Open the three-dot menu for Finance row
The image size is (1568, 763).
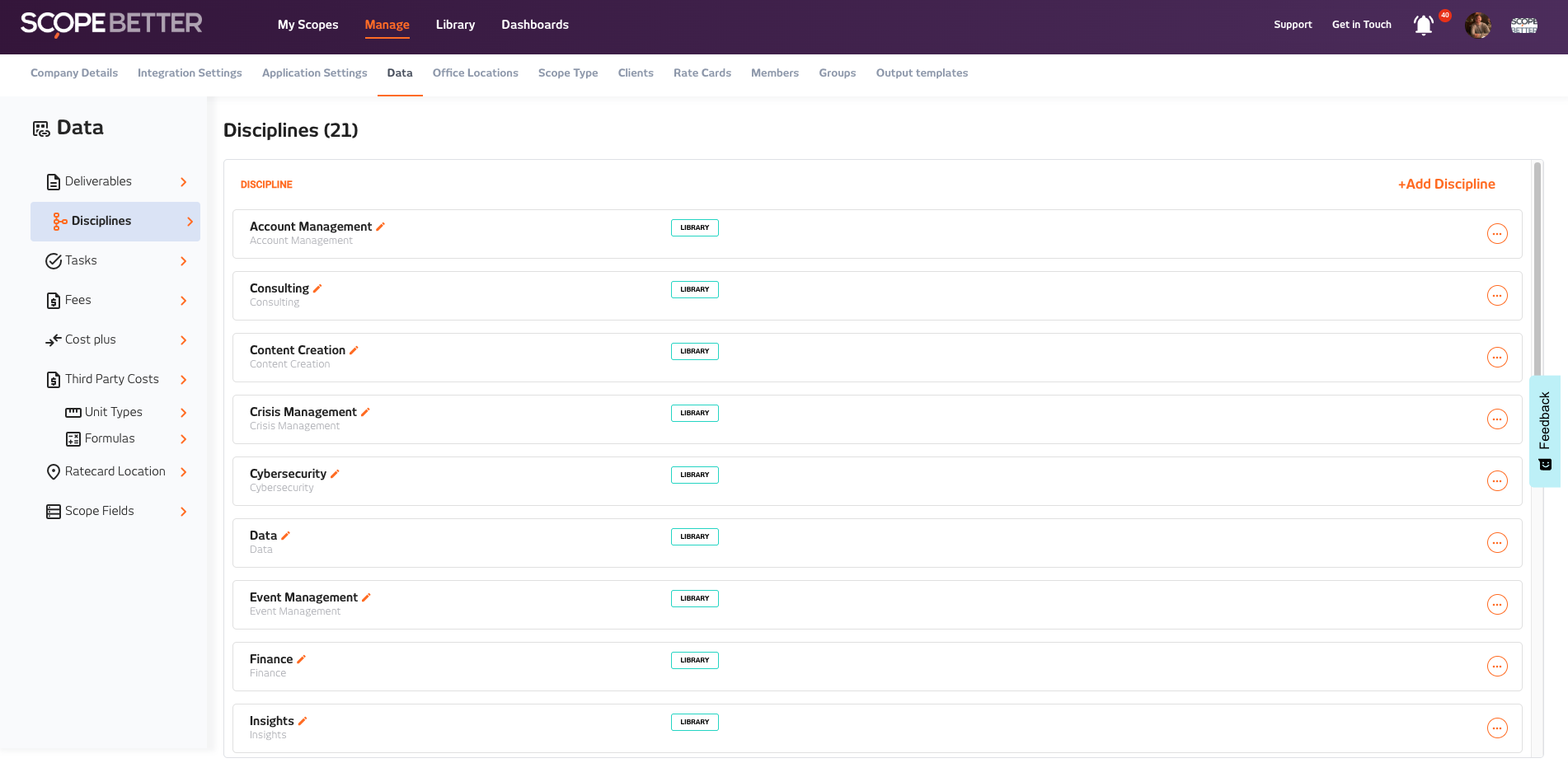click(1496, 667)
